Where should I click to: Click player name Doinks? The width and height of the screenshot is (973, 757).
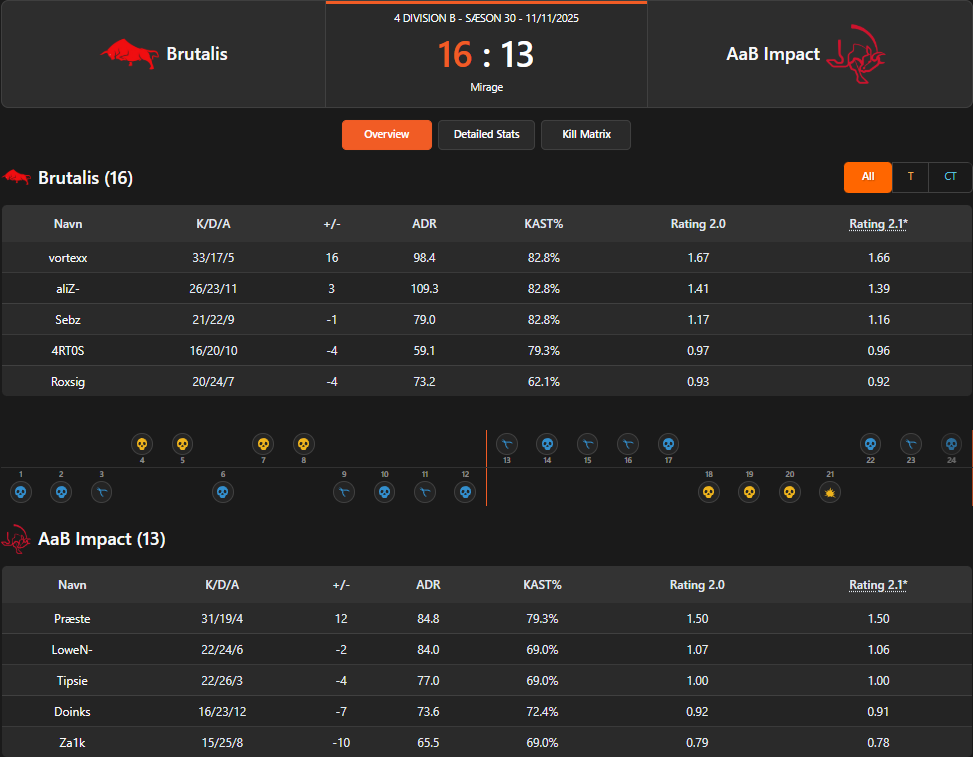coord(72,712)
